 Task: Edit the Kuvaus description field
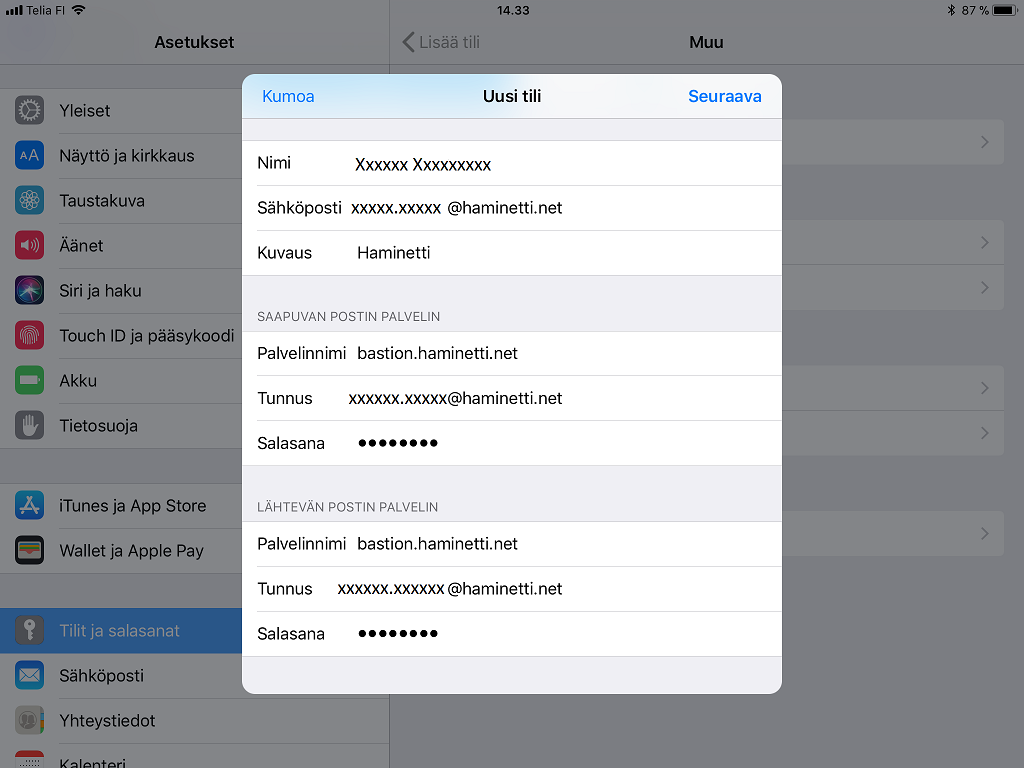click(512, 253)
